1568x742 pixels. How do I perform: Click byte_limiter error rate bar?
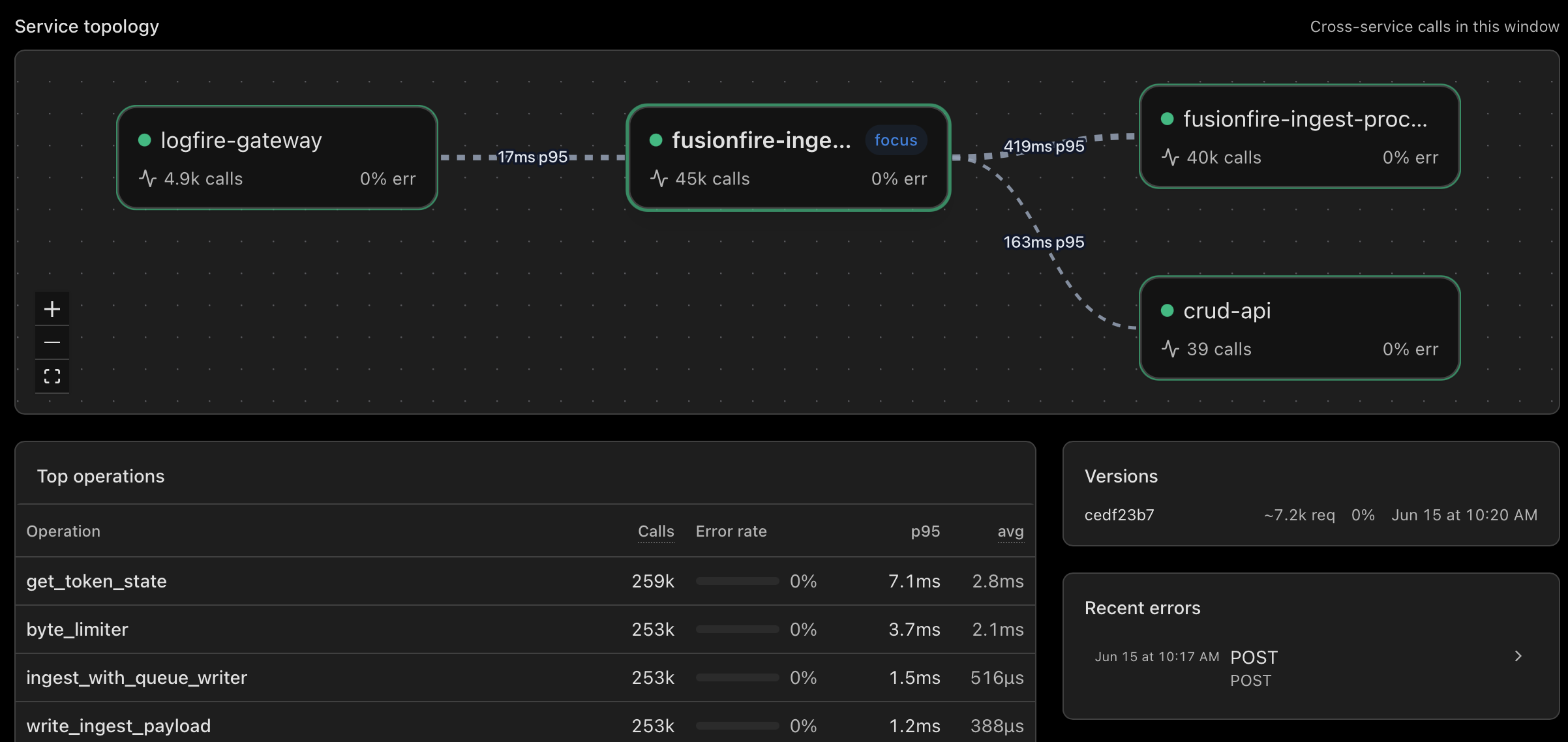(738, 629)
